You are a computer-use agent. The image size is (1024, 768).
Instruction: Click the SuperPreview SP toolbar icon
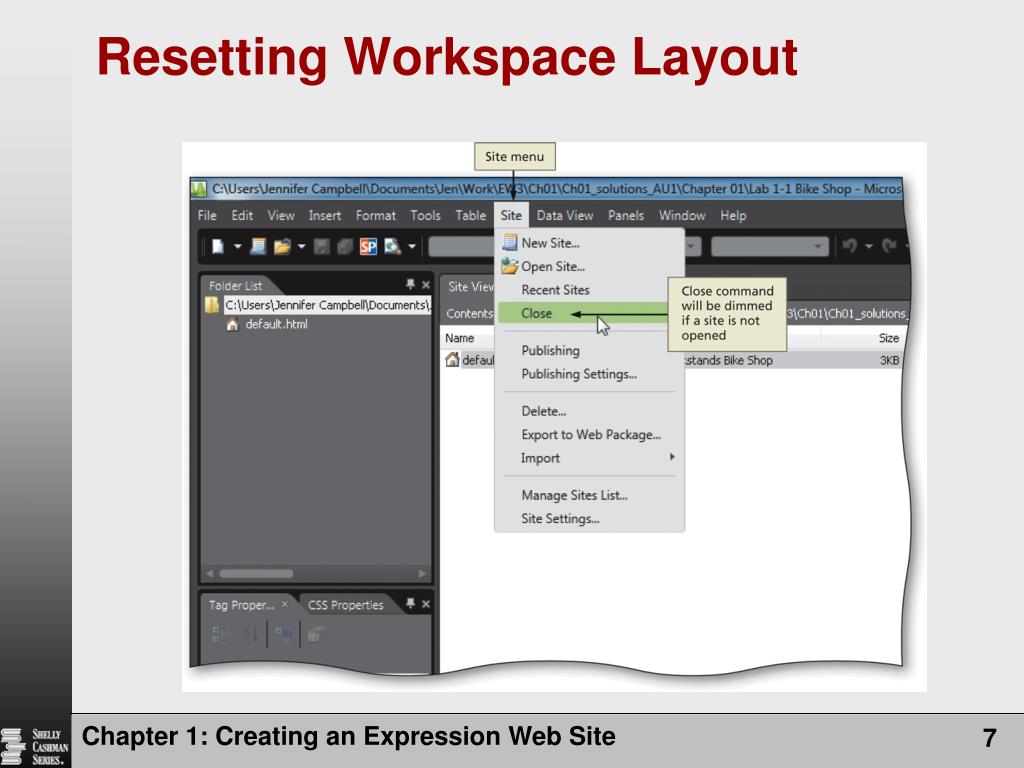368,247
